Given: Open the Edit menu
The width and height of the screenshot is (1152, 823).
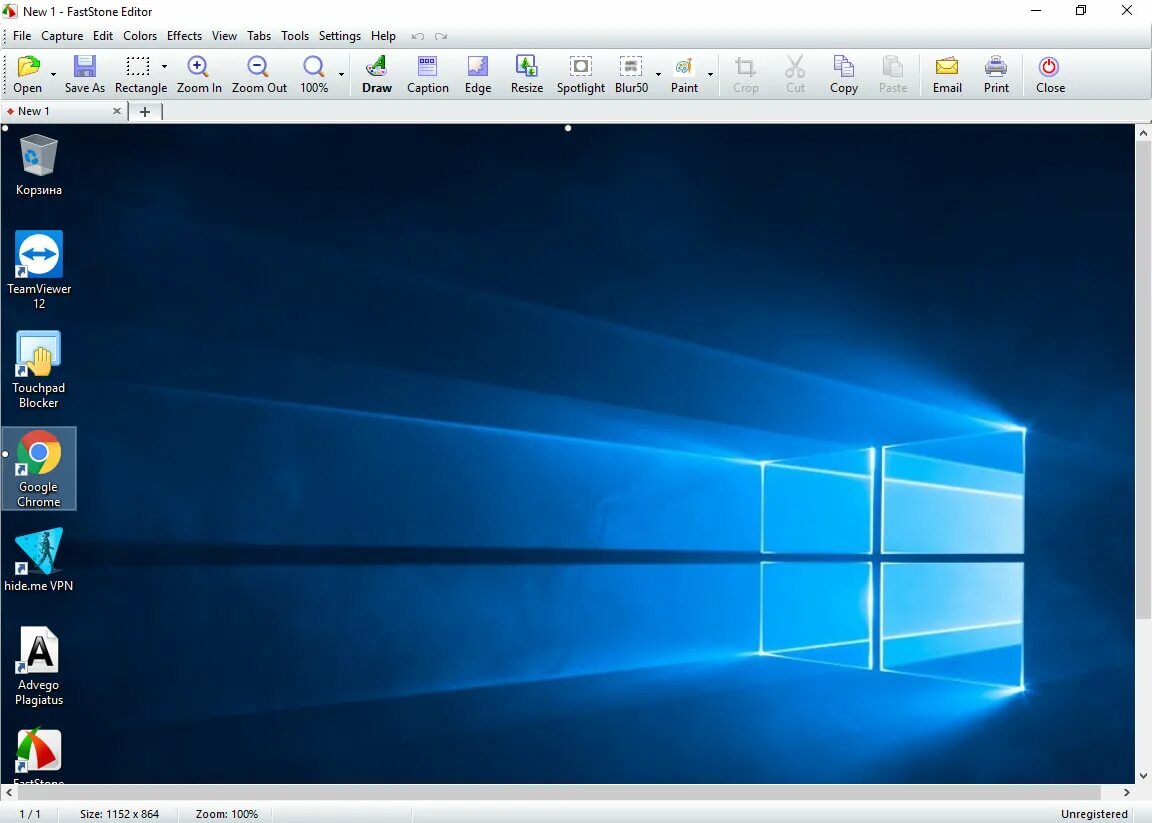Looking at the screenshot, I should pyautogui.click(x=103, y=36).
